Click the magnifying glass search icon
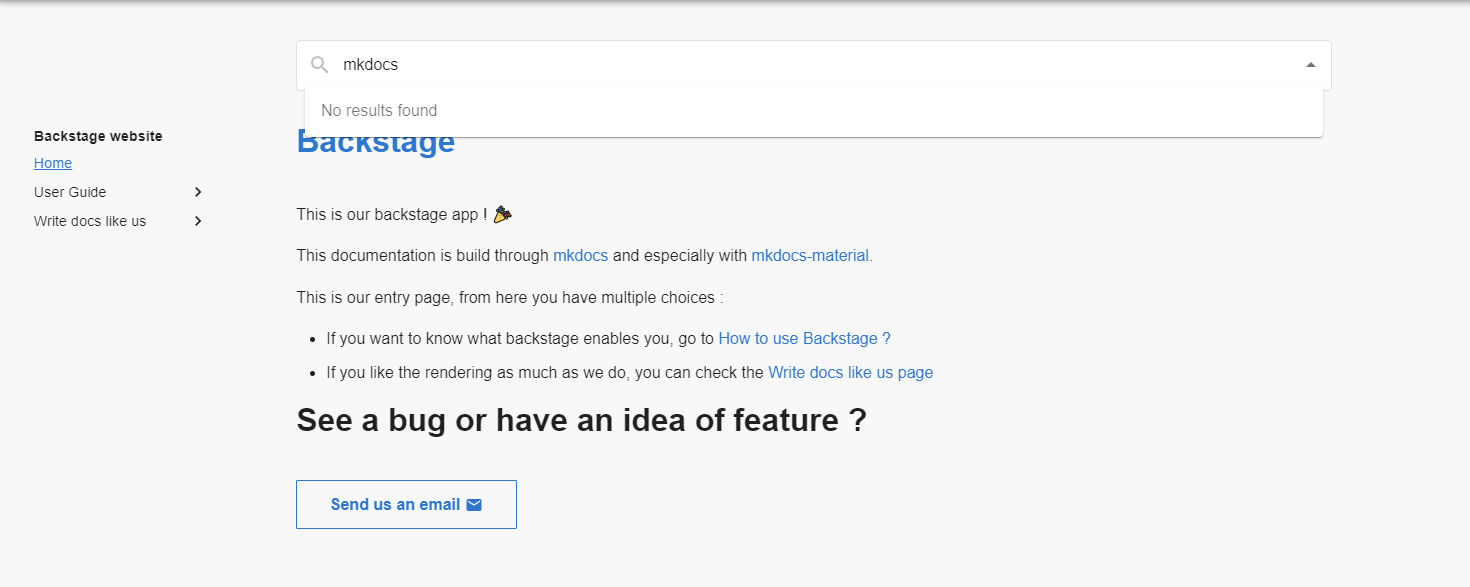The image size is (1470, 587). point(318,64)
